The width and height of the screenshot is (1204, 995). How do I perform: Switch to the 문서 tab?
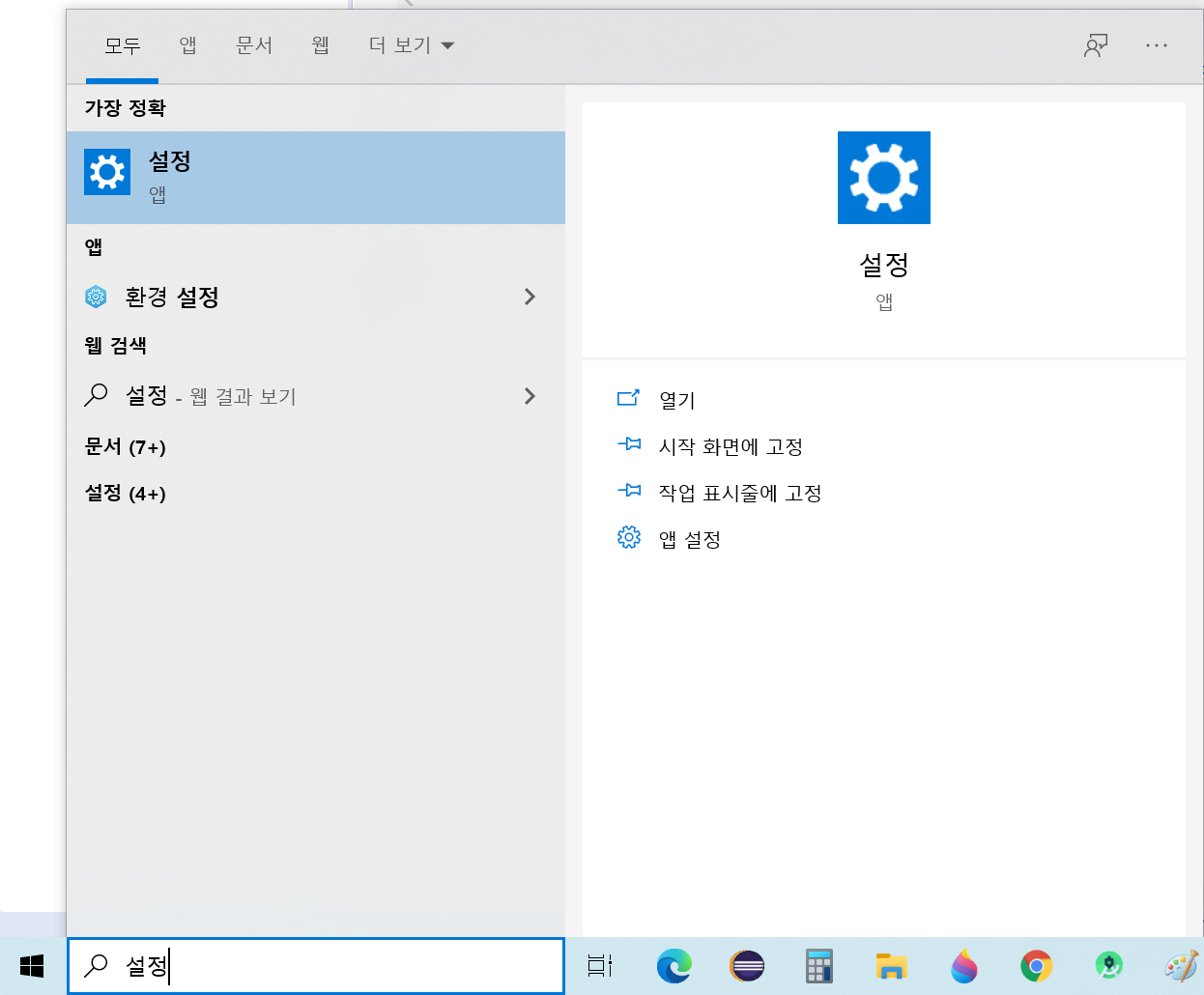pos(254,45)
